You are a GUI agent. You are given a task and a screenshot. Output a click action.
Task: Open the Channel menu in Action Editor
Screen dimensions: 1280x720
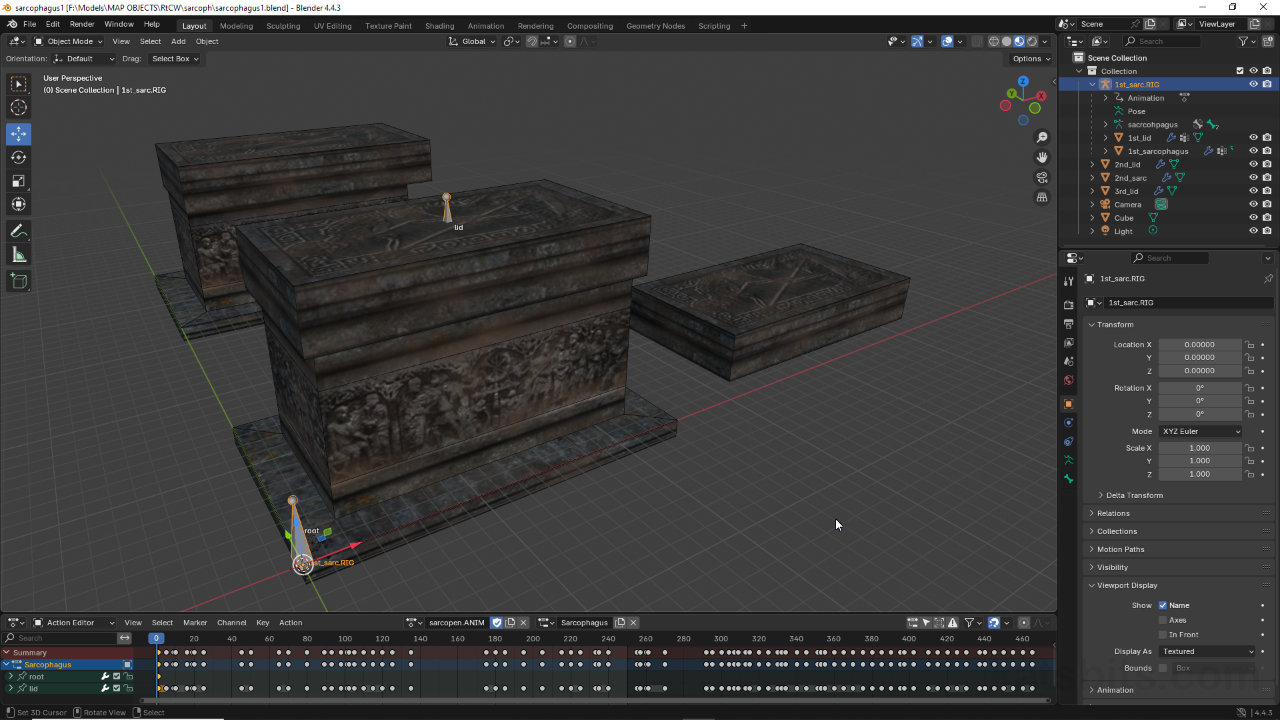pos(231,622)
